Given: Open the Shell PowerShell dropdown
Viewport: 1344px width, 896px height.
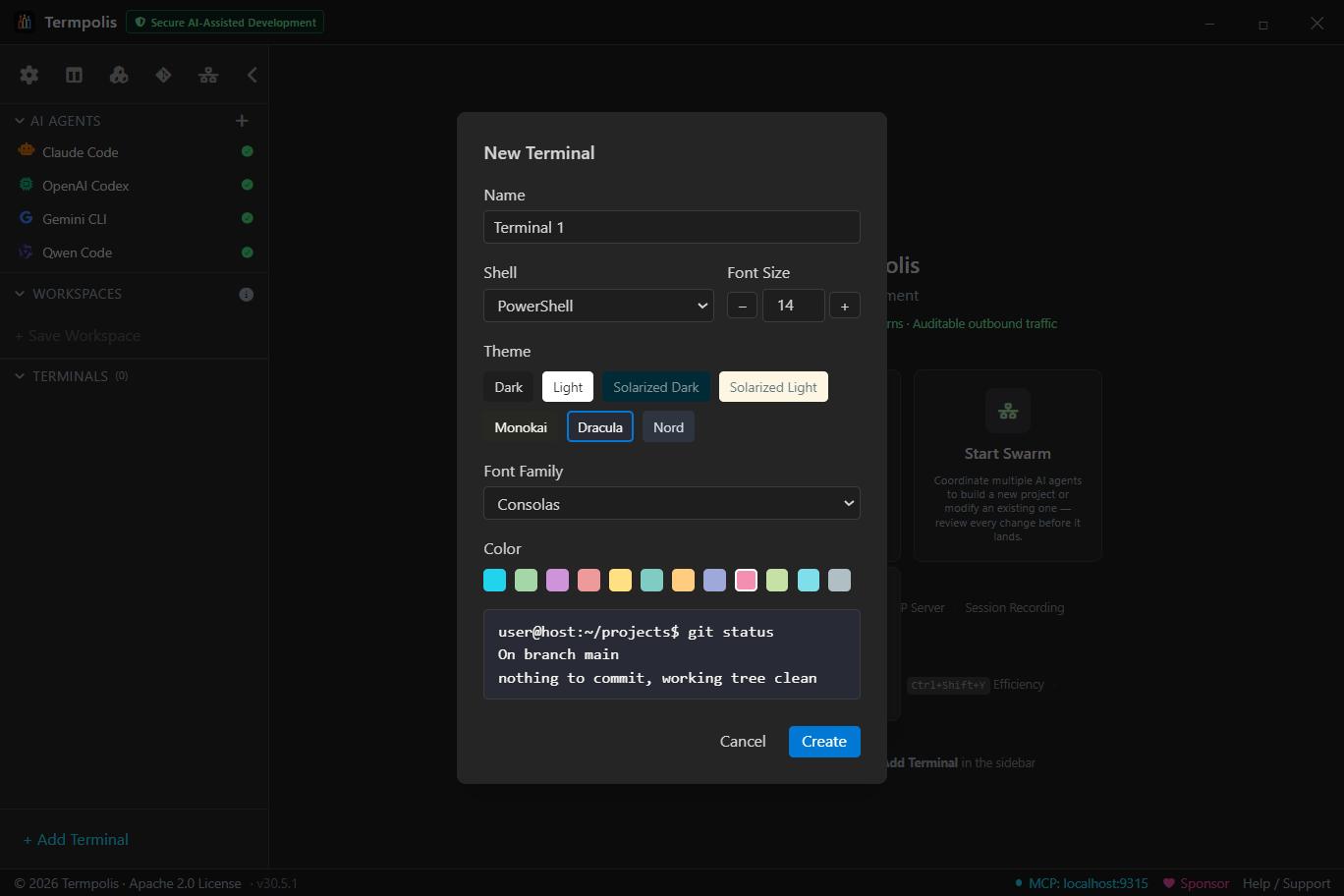Looking at the screenshot, I should (x=598, y=306).
